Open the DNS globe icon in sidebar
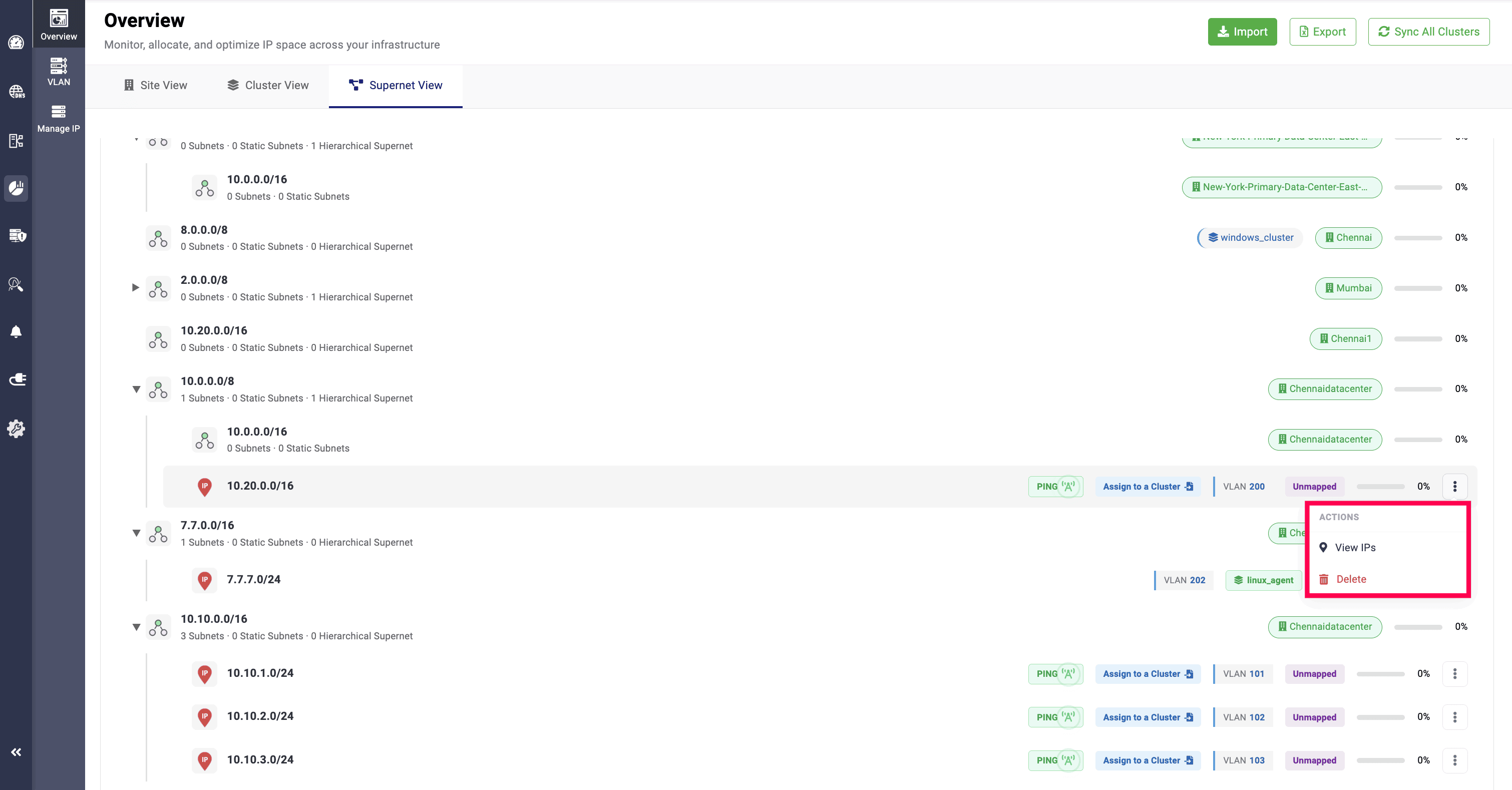The image size is (1512, 790). pos(16,91)
